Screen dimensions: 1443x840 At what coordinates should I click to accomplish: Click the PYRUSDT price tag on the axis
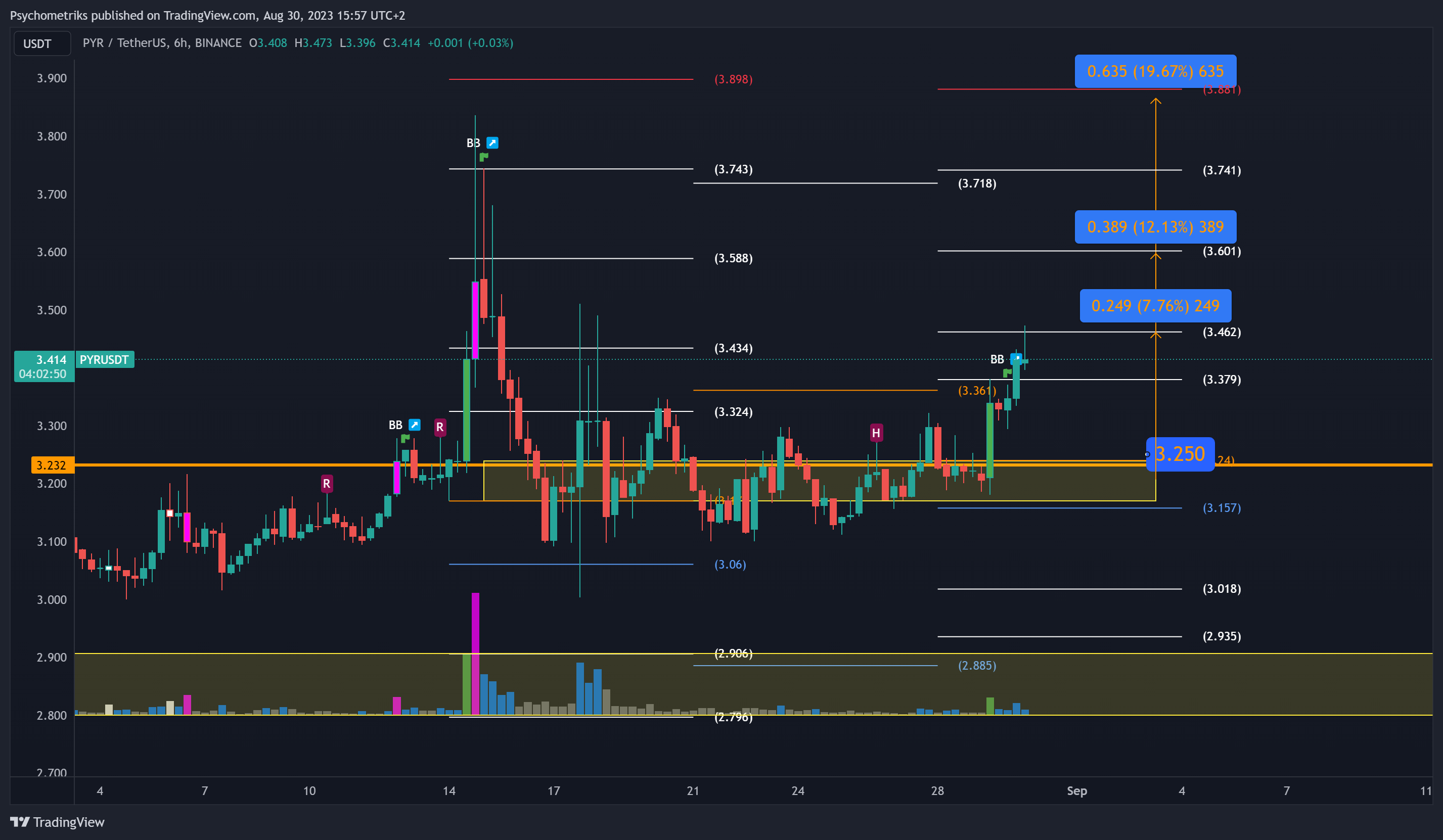[x=104, y=359]
